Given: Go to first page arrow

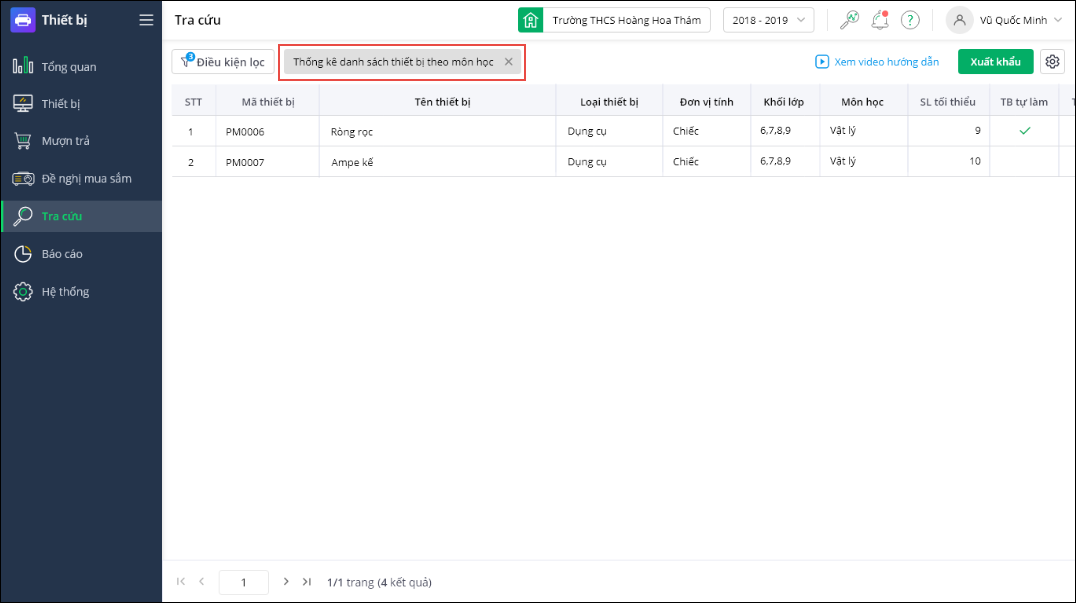Looking at the screenshot, I should (180, 582).
